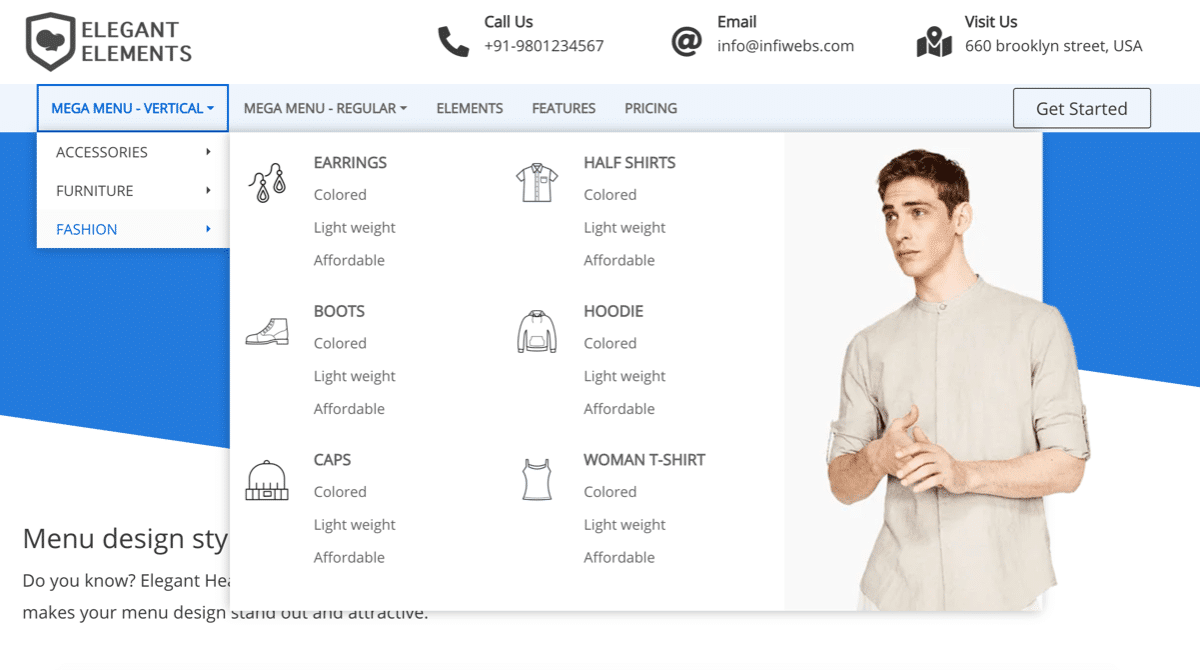Open the MEGA MENU - VERTICAL dropdown

[x=132, y=107]
